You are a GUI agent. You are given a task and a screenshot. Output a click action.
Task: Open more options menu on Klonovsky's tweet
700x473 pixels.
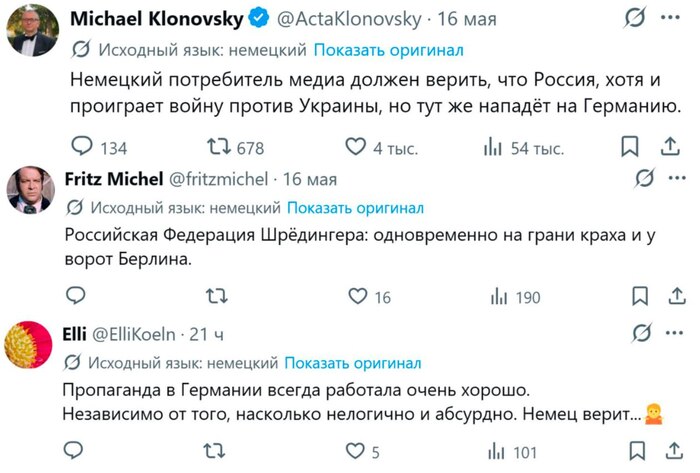click(670, 18)
